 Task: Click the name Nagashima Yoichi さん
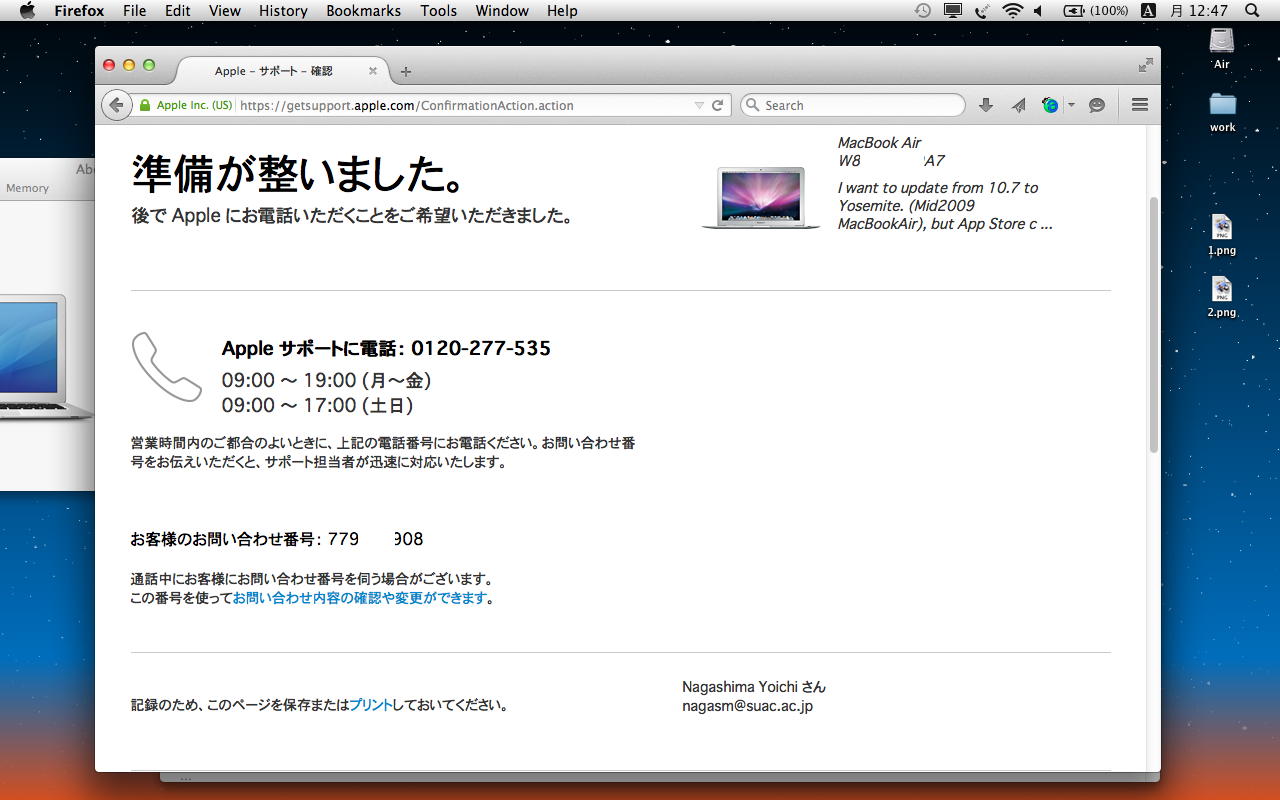754,687
